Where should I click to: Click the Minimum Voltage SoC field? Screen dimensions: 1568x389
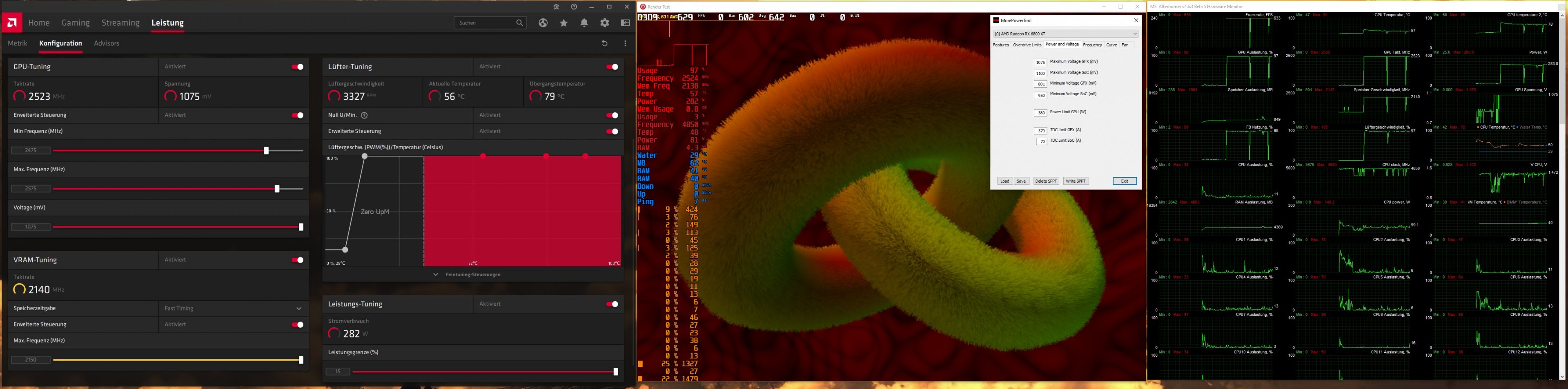pyautogui.click(x=1040, y=95)
